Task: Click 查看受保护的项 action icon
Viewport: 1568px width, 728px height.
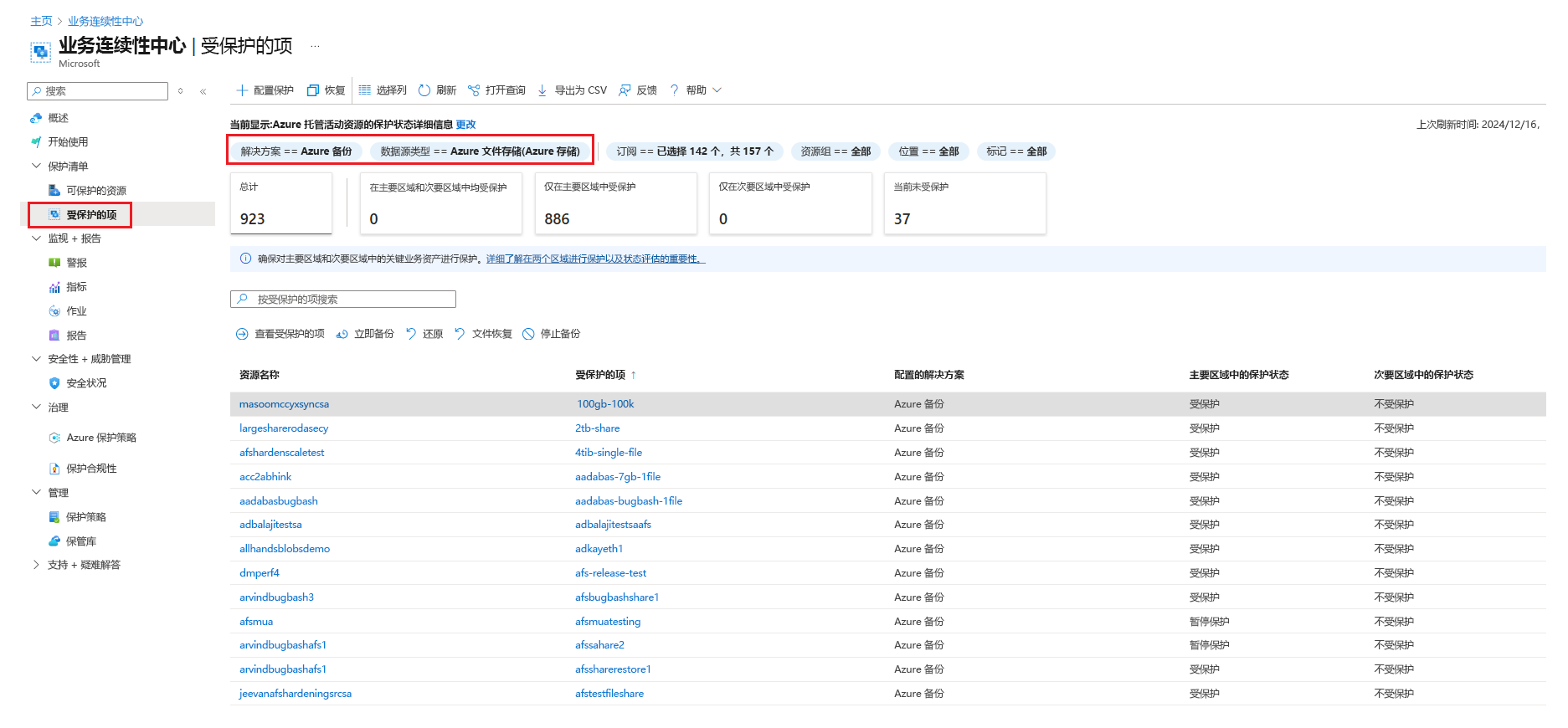Action: 242,334
